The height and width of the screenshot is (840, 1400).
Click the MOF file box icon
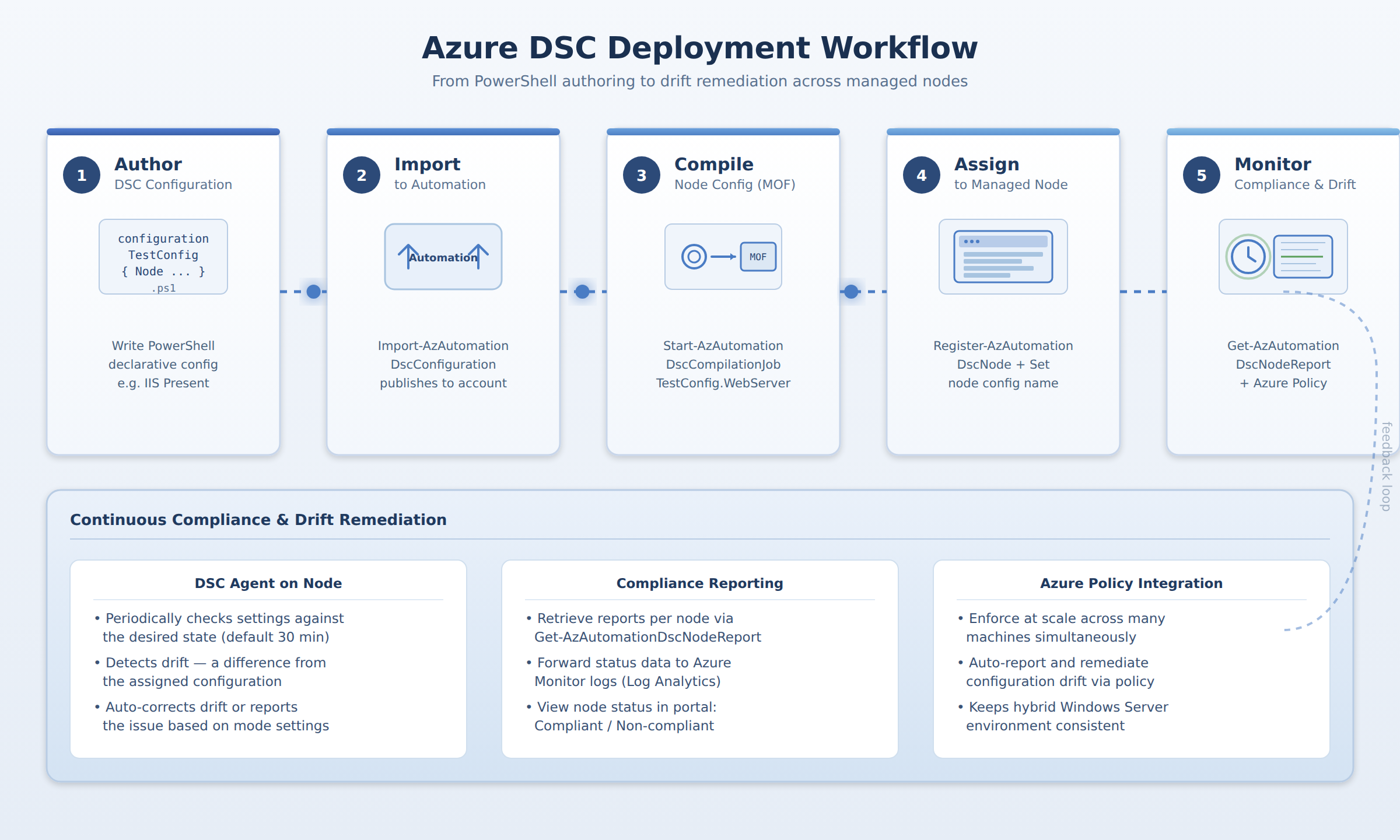(758, 257)
